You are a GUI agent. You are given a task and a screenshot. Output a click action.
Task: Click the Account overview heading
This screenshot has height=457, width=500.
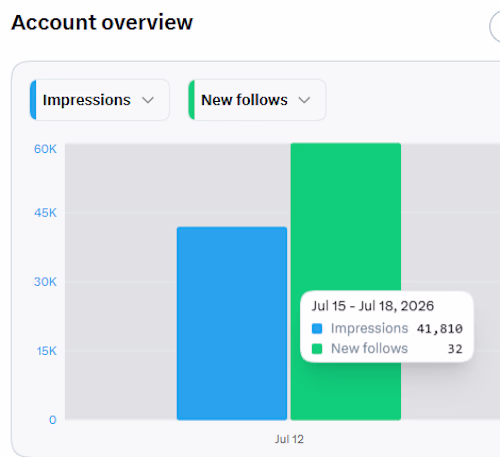coord(102,22)
